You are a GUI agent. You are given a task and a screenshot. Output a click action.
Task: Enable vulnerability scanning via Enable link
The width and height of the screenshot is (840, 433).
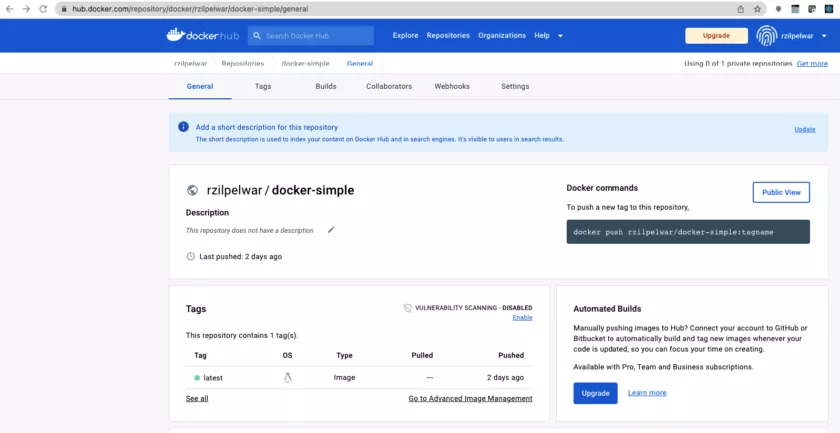click(522, 317)
